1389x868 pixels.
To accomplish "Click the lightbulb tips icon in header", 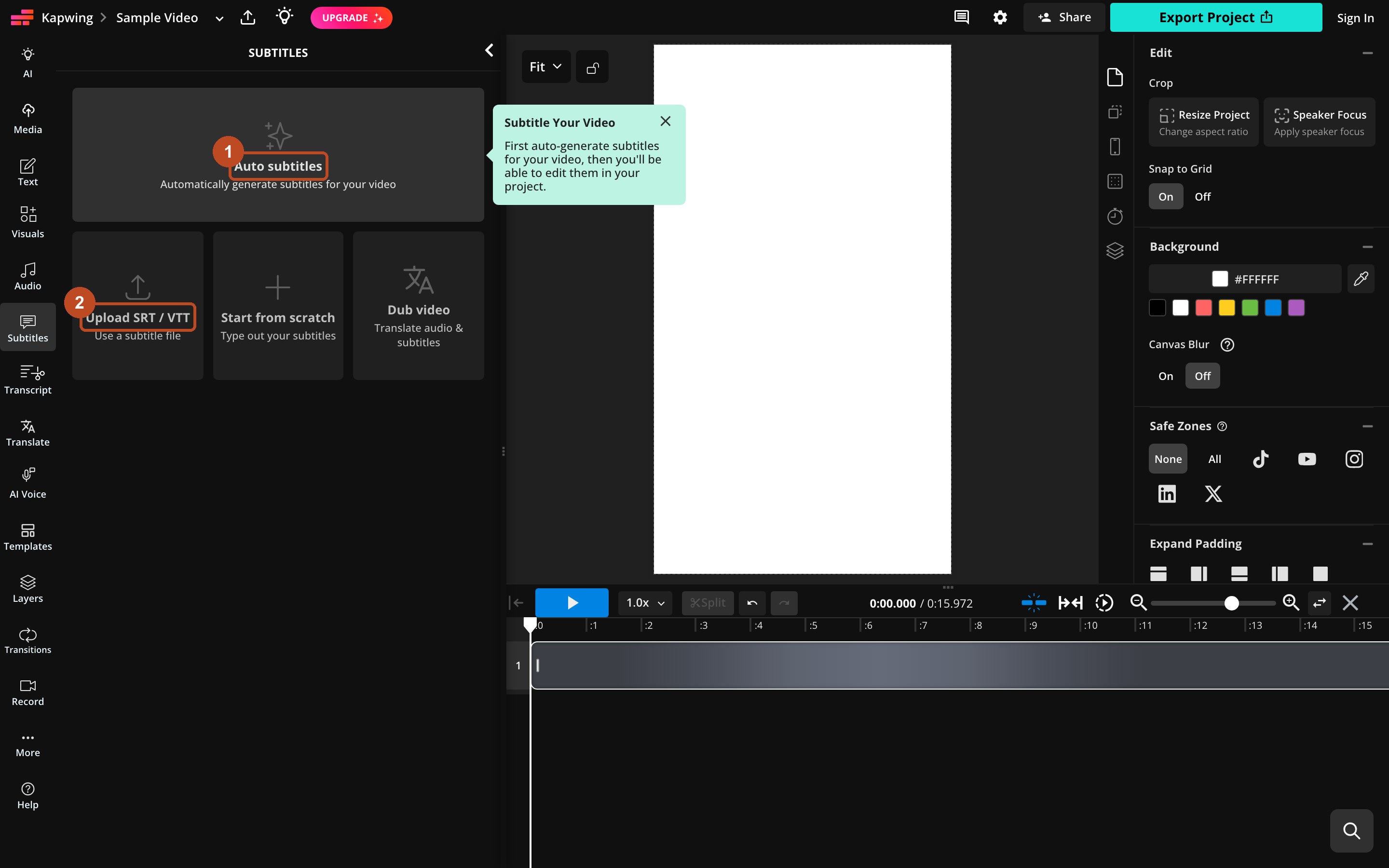I will [284, 16].
